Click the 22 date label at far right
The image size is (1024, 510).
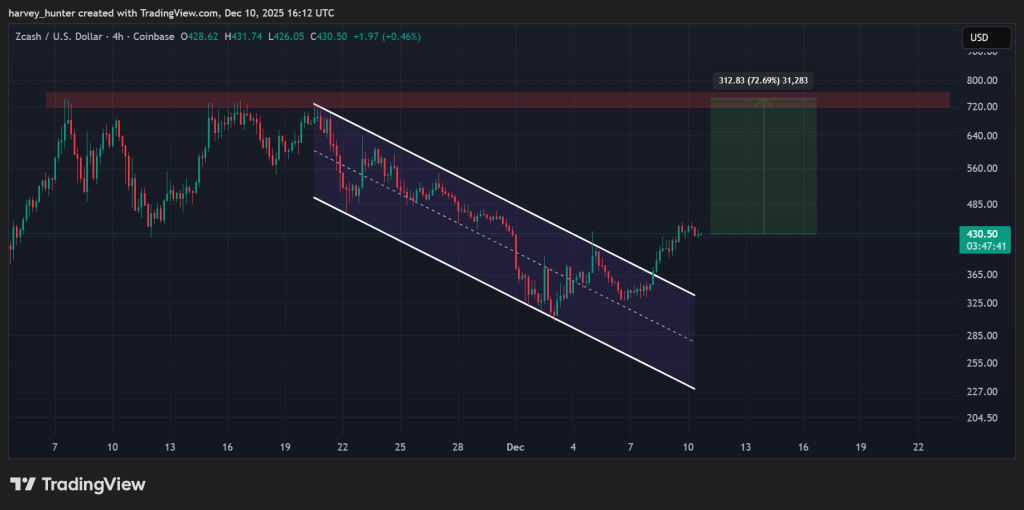[x=919, y=447]
